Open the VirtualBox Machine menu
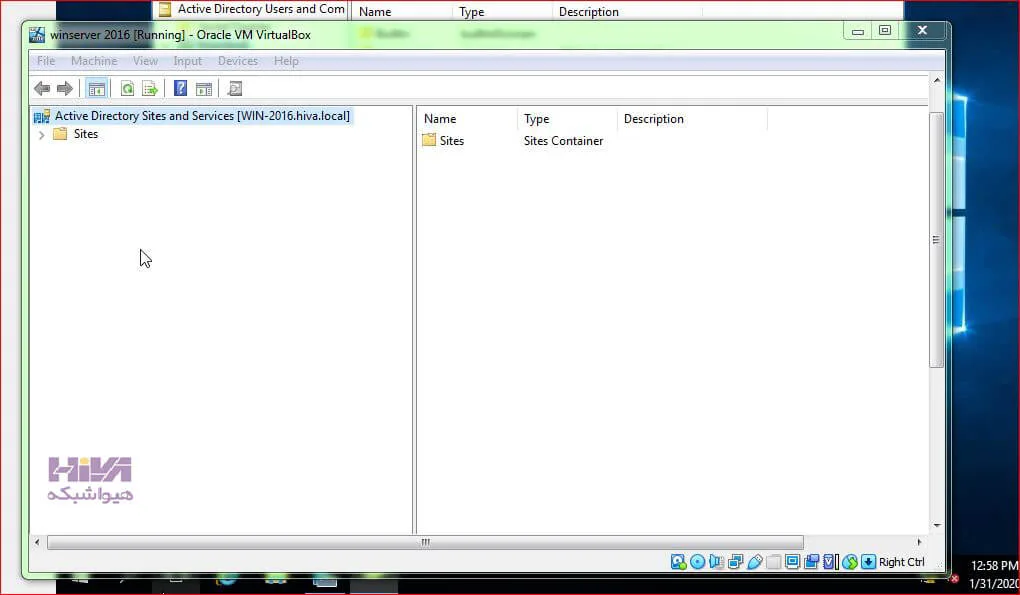1020x595 pixels. coord(94,60)
